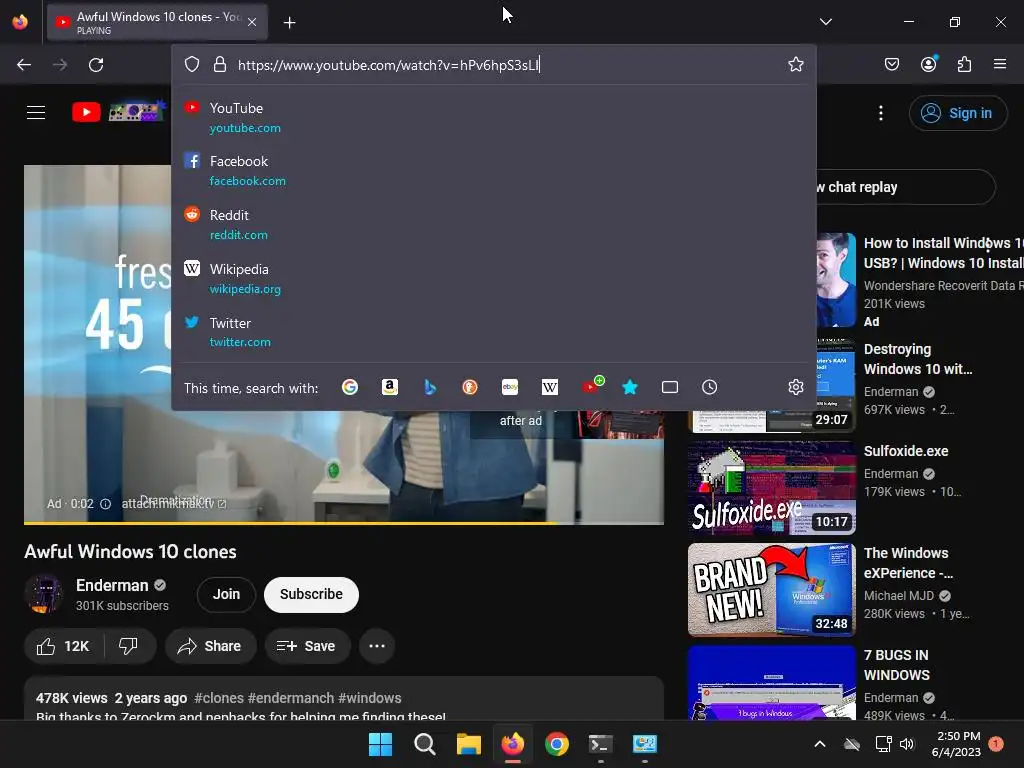Reload the page with the refresh icon
The height and width of the screenshot is (768, 1024).
click(96, 65)
